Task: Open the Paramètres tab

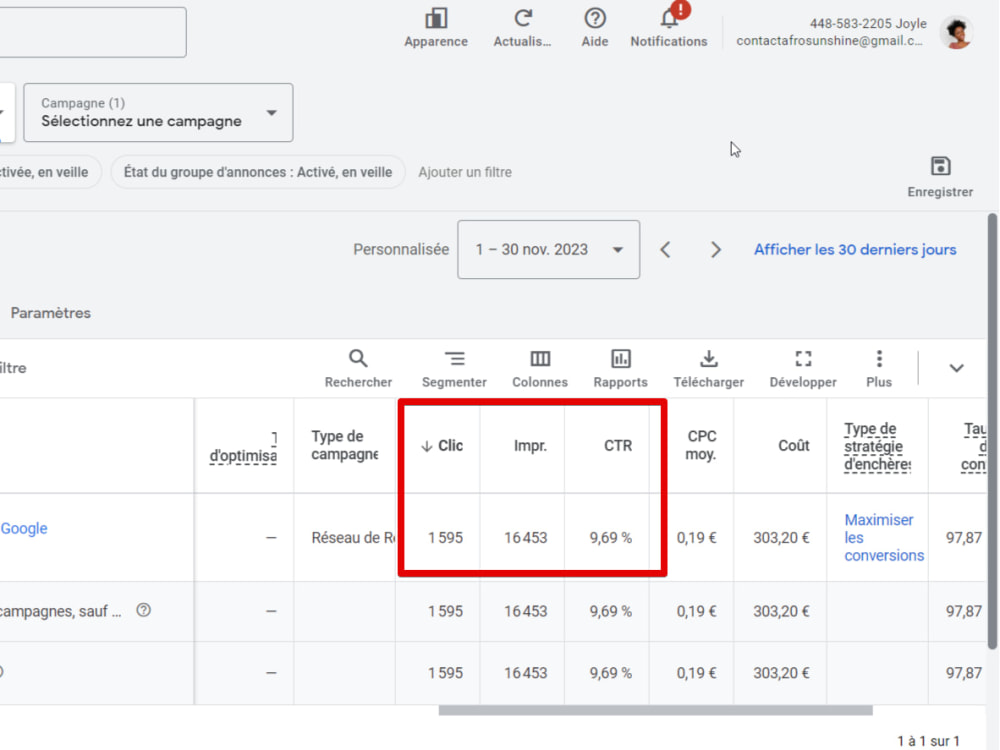Action: click(50, 313)
